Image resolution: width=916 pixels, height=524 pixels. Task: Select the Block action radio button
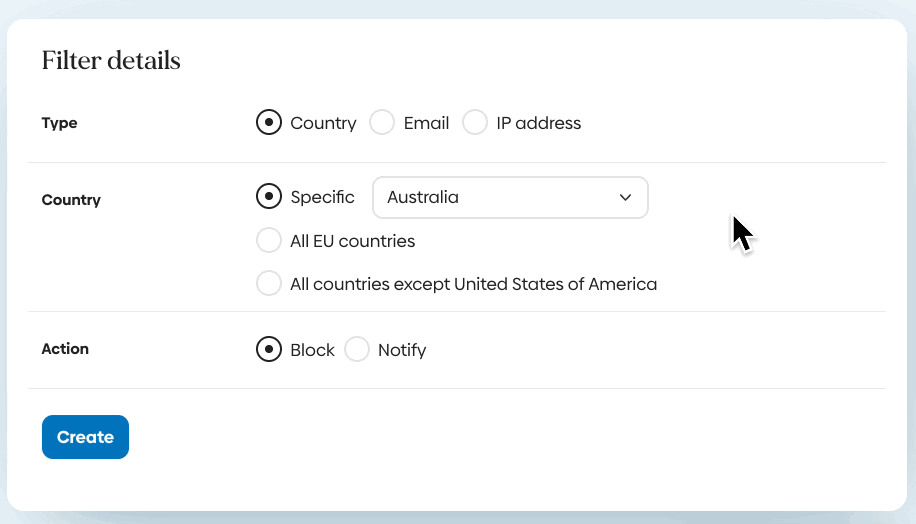[269, 350]
